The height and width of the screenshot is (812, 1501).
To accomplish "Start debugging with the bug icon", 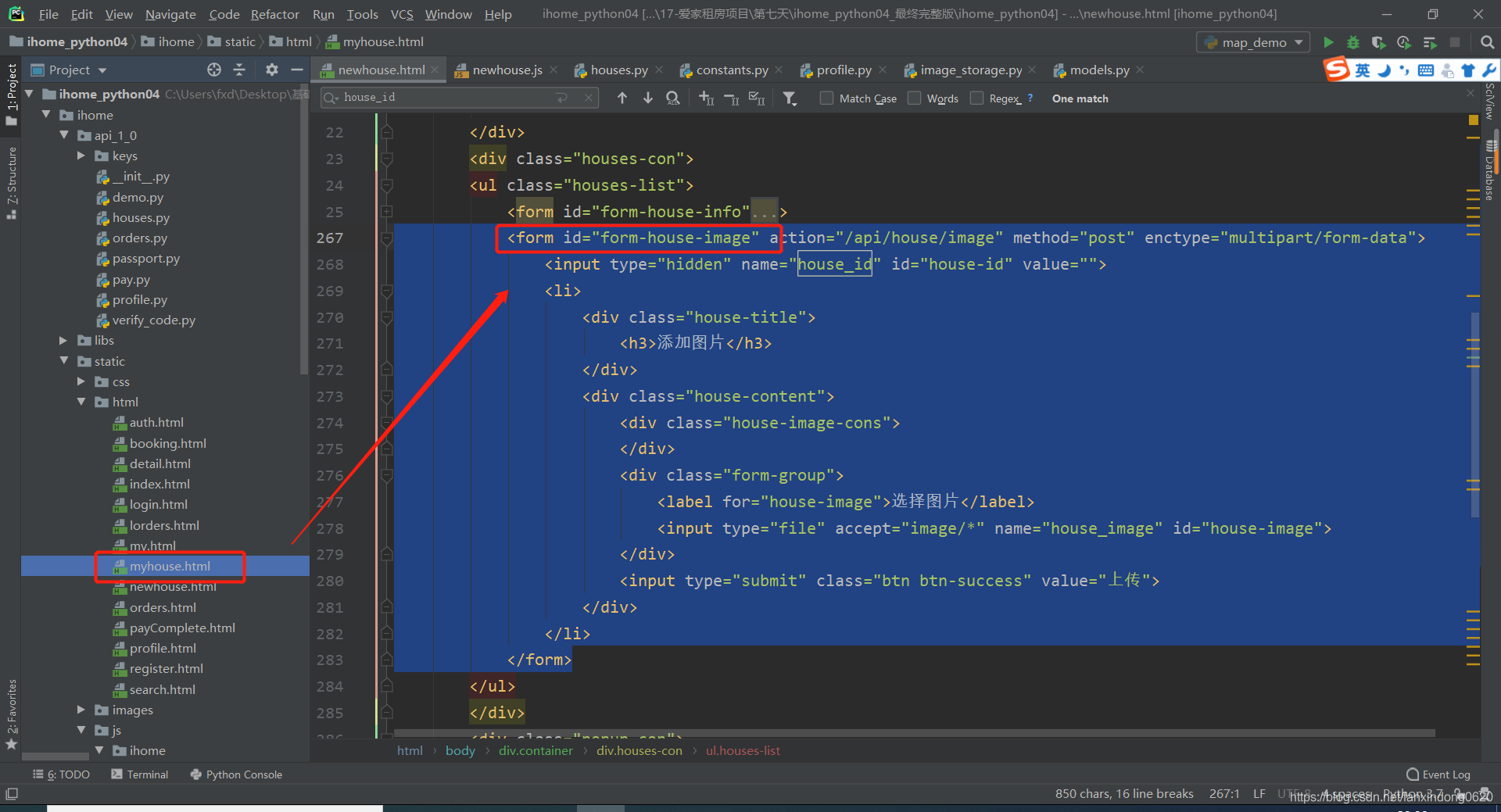I will coord(1353,42).
